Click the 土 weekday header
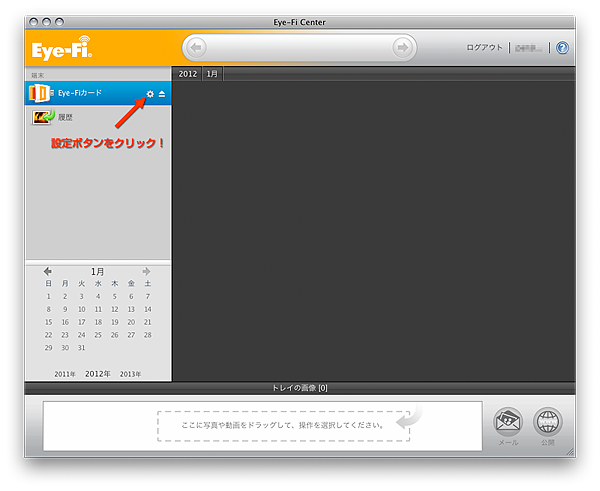This screenshot has width=600, height=491. click(x=148, y=284)
